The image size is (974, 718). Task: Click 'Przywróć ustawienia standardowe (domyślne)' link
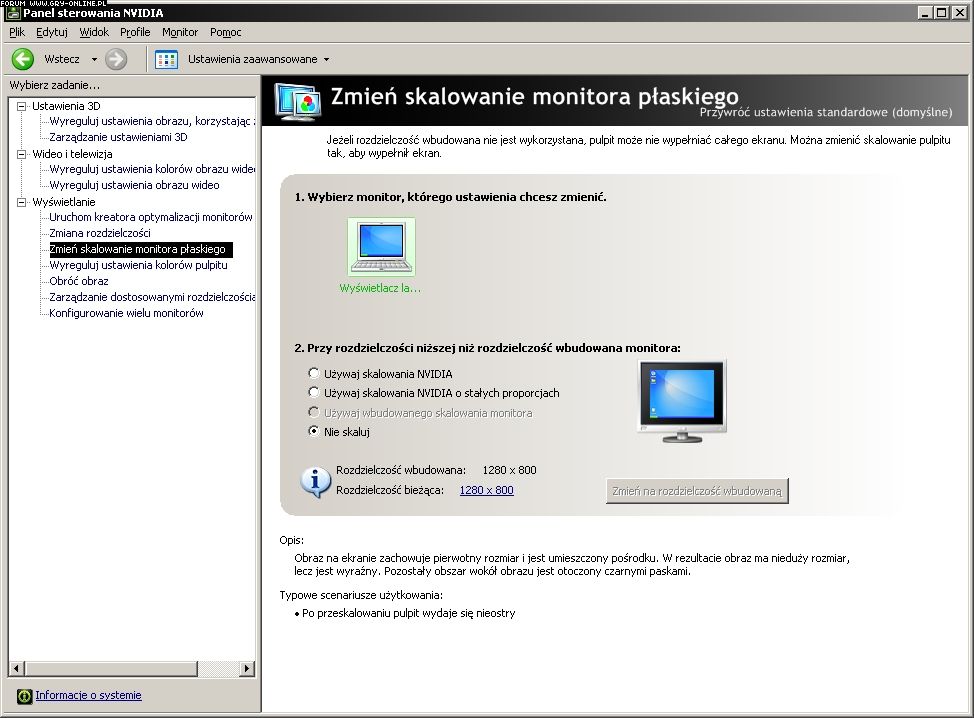pyautogui.click(x=826, y=112)
